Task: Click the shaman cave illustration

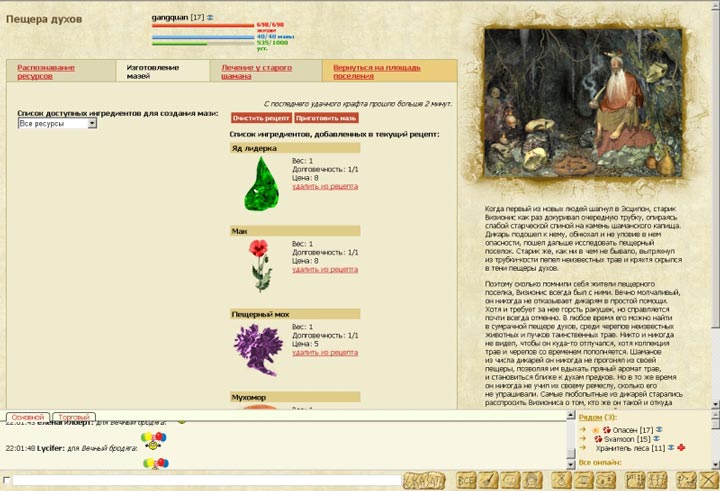Action: tap(583, 103)
